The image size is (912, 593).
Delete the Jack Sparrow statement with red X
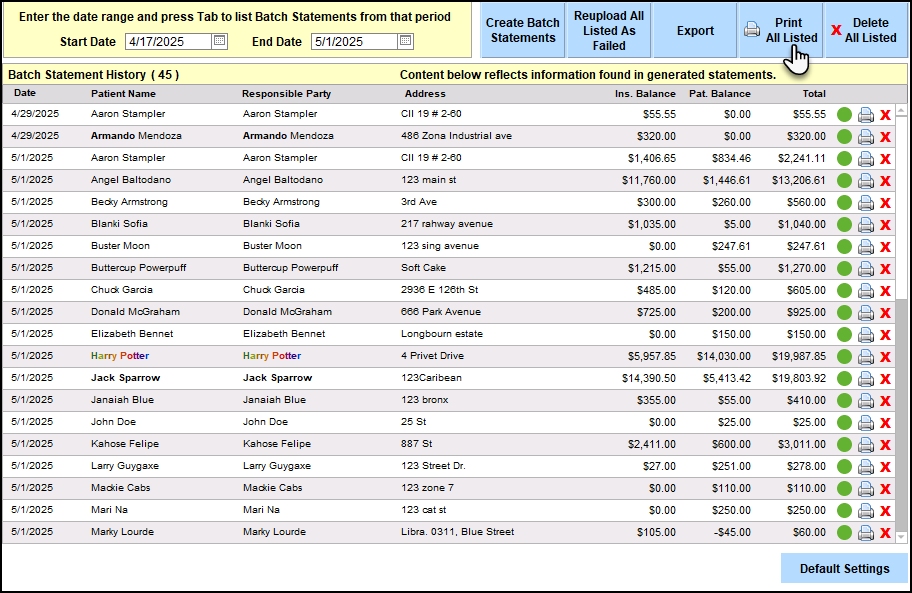(x=885, y=379)
